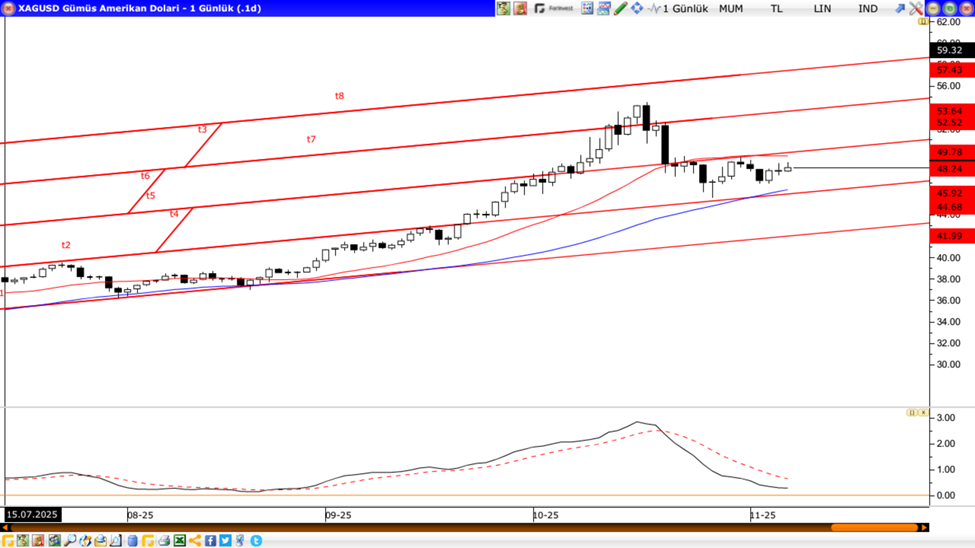This screenshot has width=975, height=548.
Task: Toggle the LIN linear scale option
Action: point(822,8)
